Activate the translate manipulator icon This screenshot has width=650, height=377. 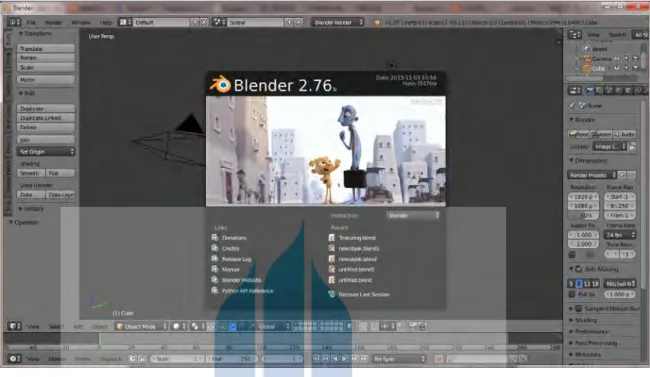(233, 326)
